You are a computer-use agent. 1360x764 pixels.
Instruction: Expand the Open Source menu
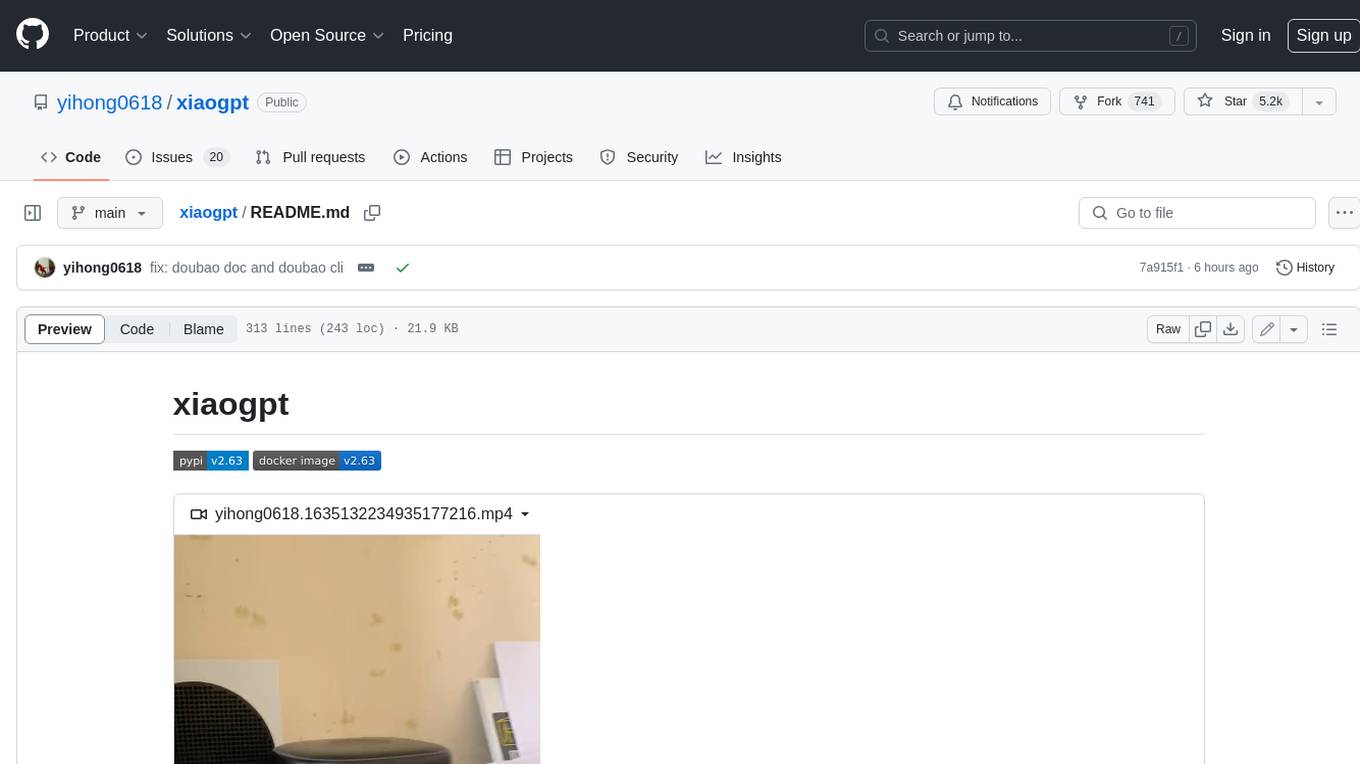point(327,35)
